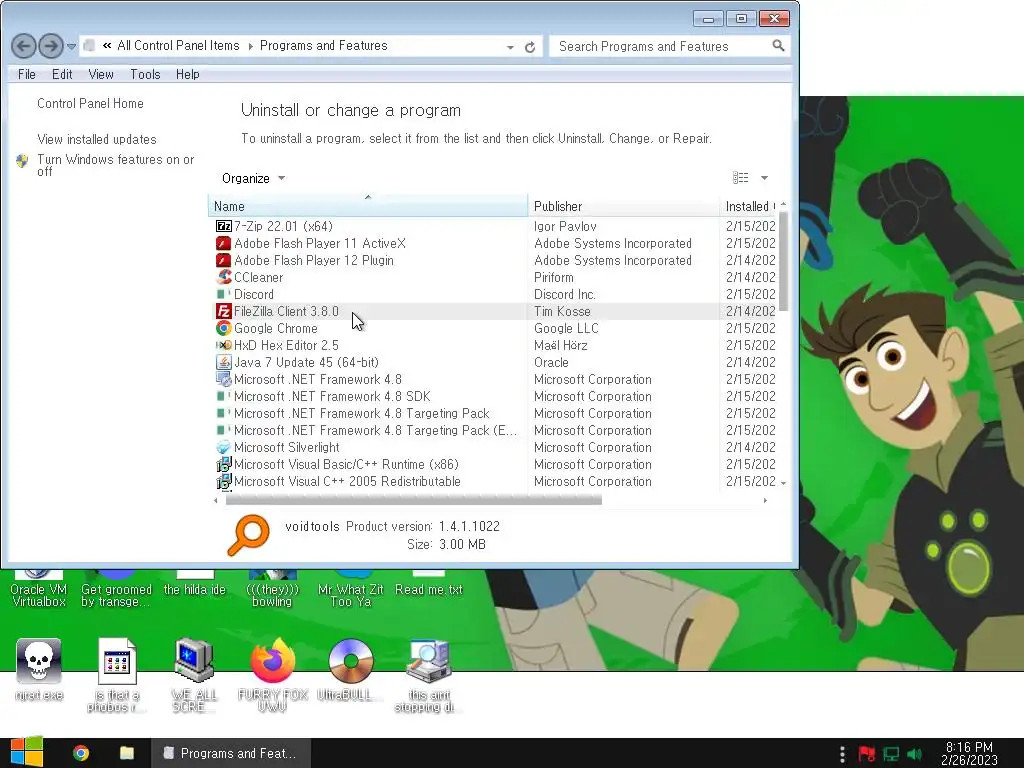
Task: Click All Control Panel Items breadcrumb
Action: 178,46
